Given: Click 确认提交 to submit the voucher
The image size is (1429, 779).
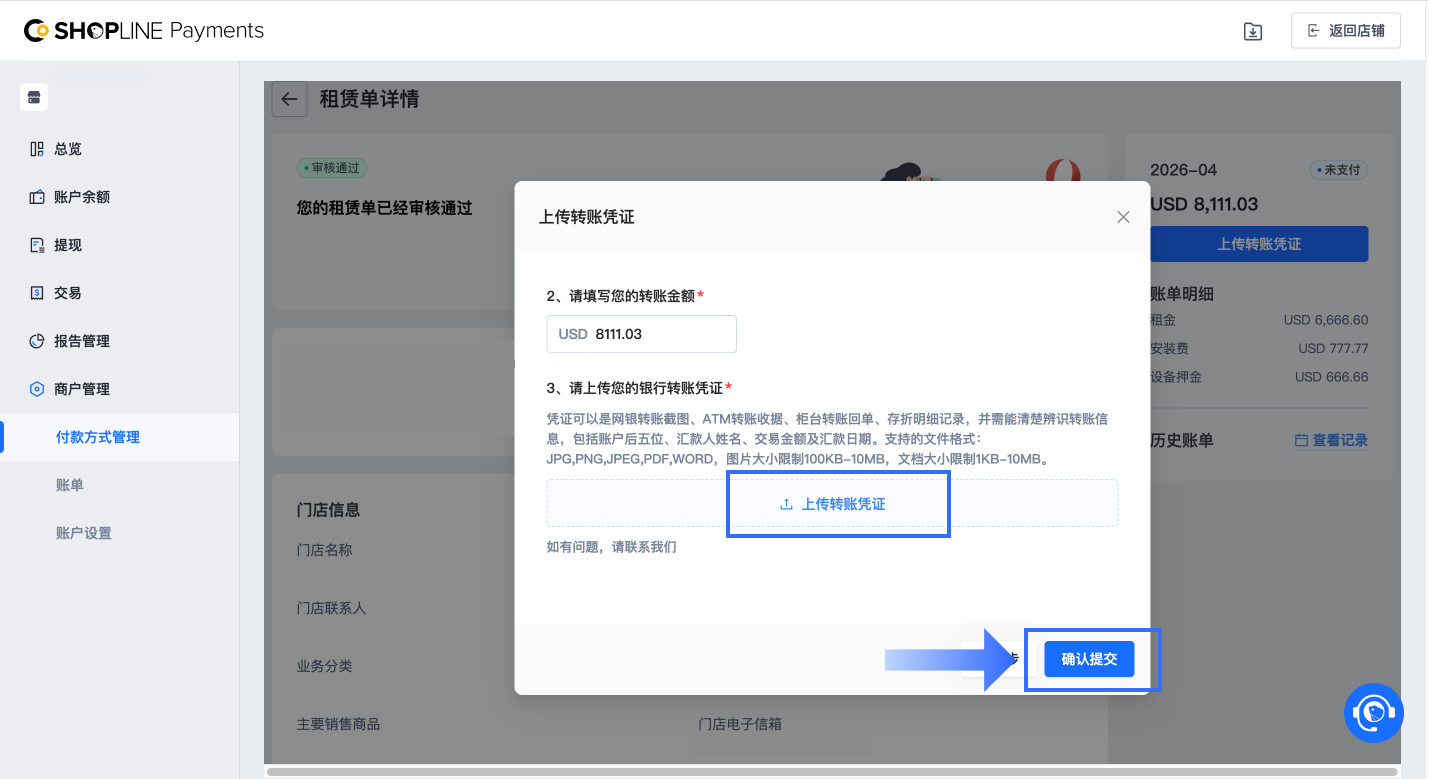Looking at the screenshot, I should point(1089,659).
